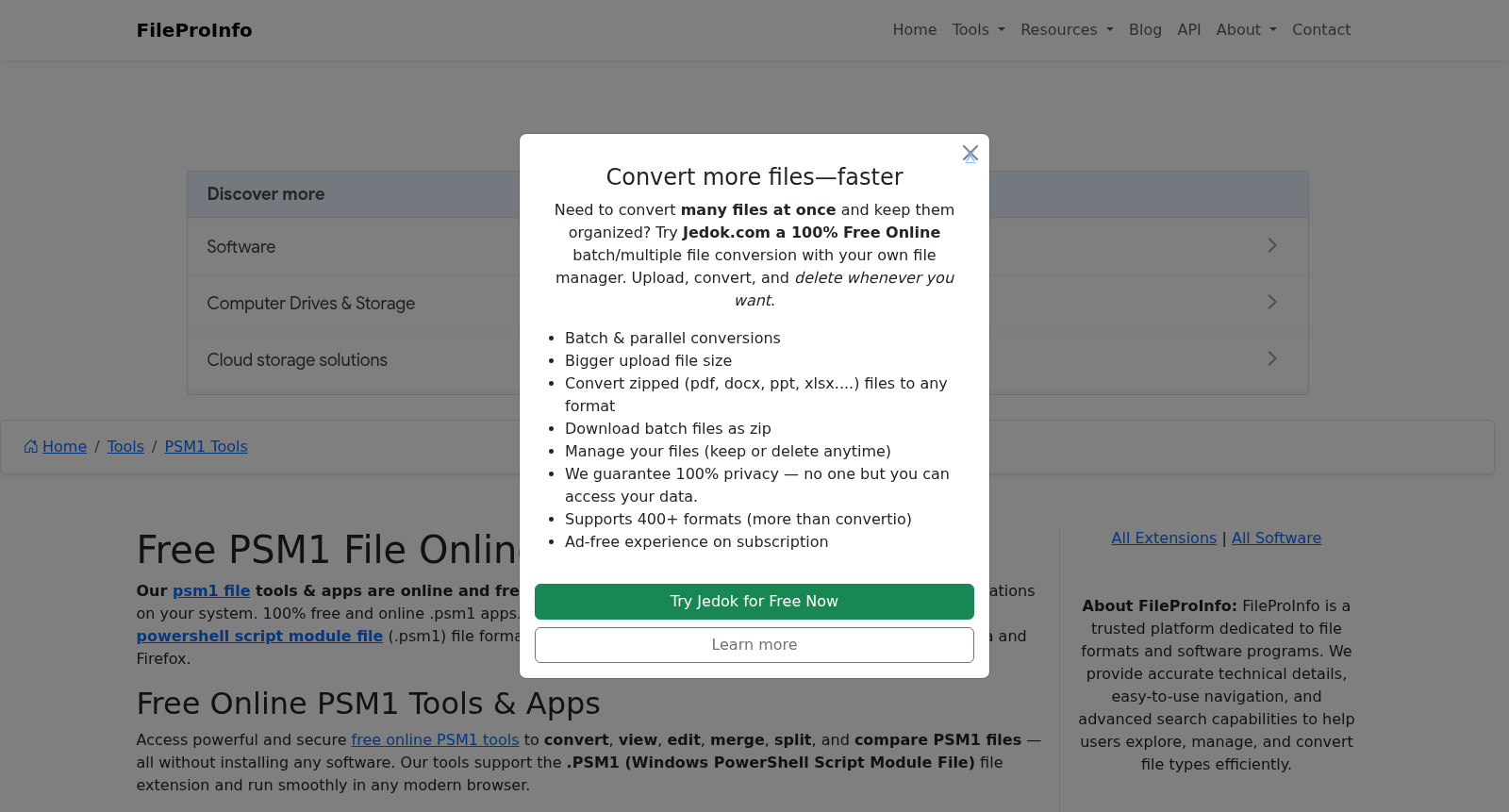This screenshot has width=1509, height=812.
Task: Open the All Software link
Action: [x=1276, y=539]
